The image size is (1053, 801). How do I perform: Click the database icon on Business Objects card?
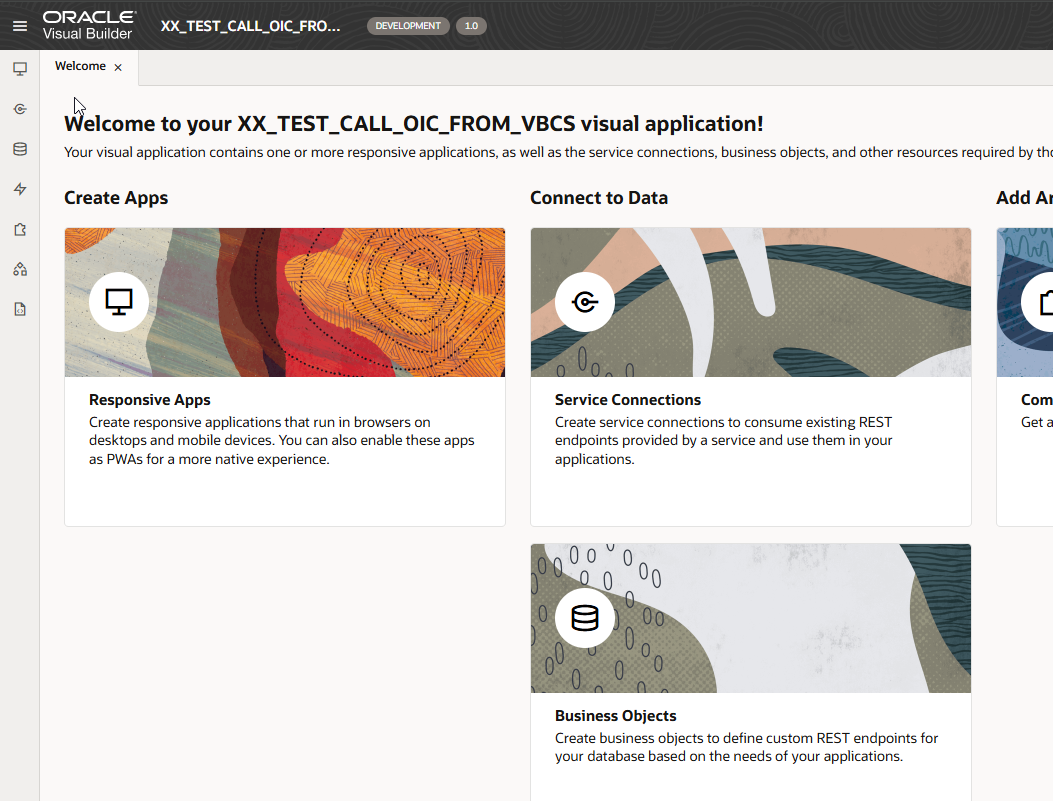[x=584, y=618]
